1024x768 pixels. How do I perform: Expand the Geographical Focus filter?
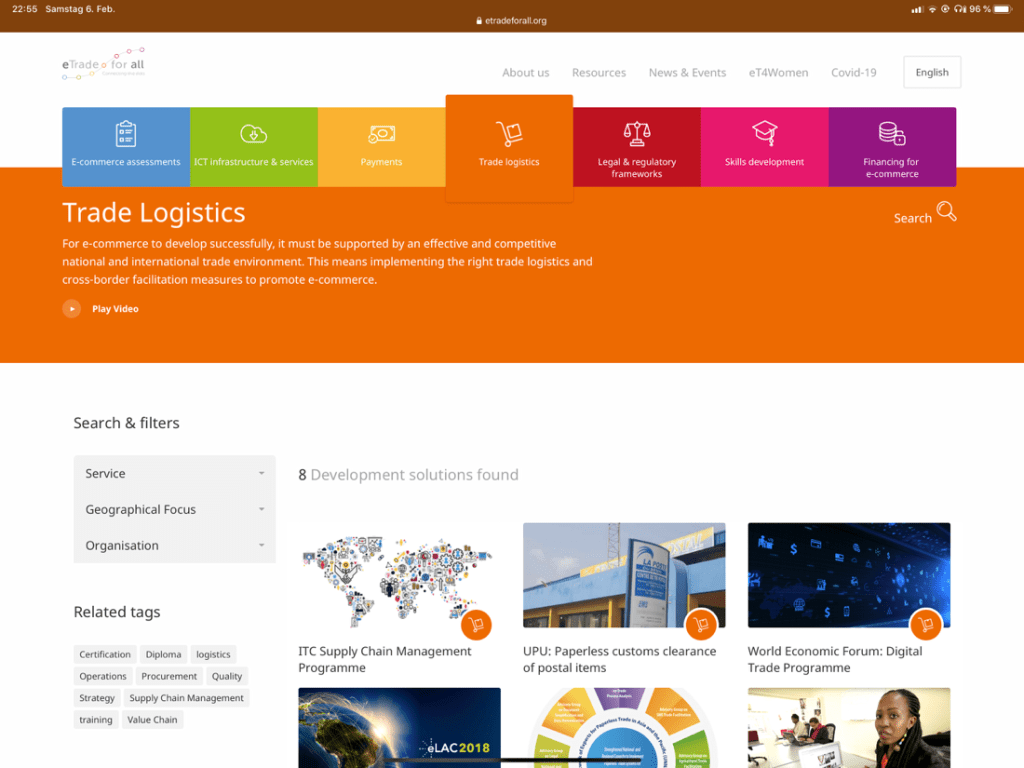tap(174, 510)
